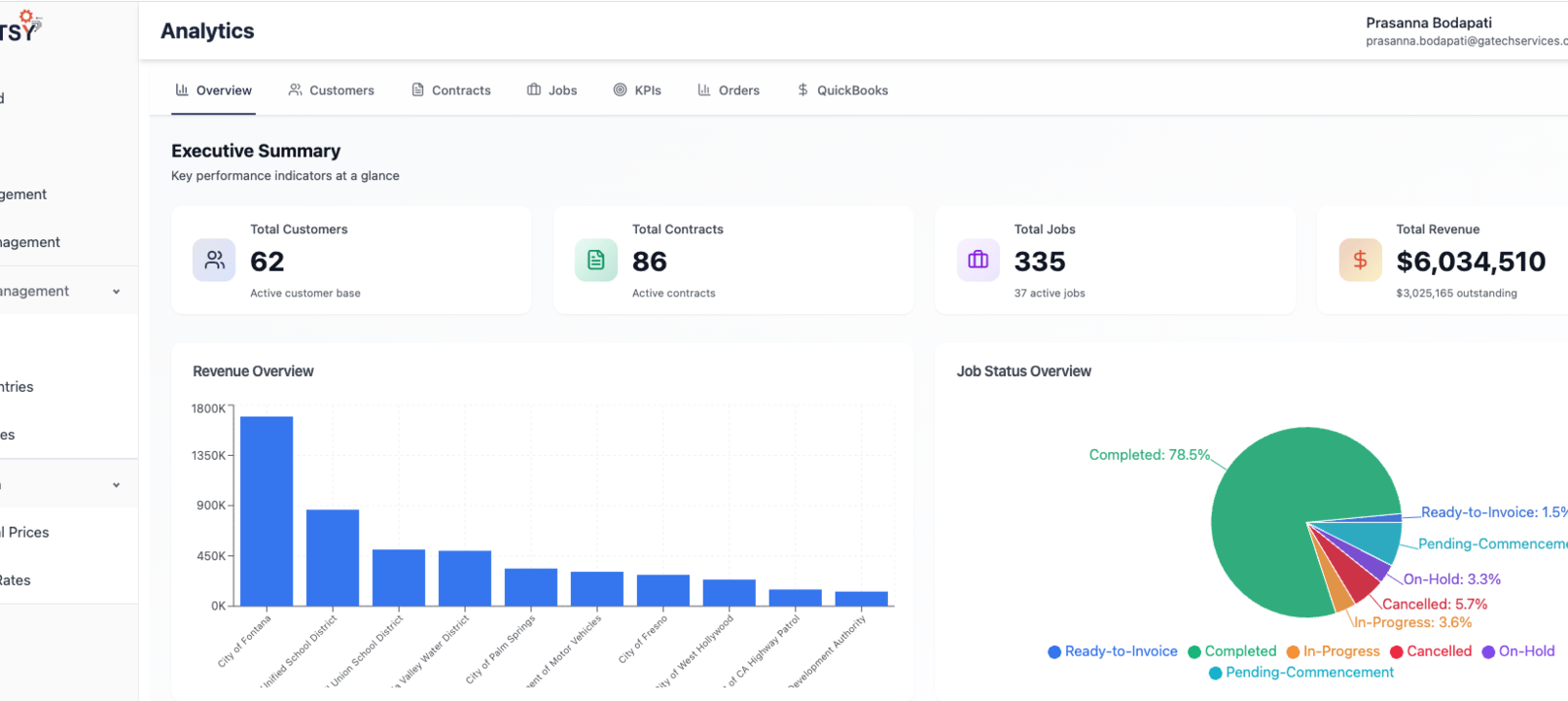Click the gear logo icon in sidebar
This screenshot has width=1568, height=701.
coord(27,18)
